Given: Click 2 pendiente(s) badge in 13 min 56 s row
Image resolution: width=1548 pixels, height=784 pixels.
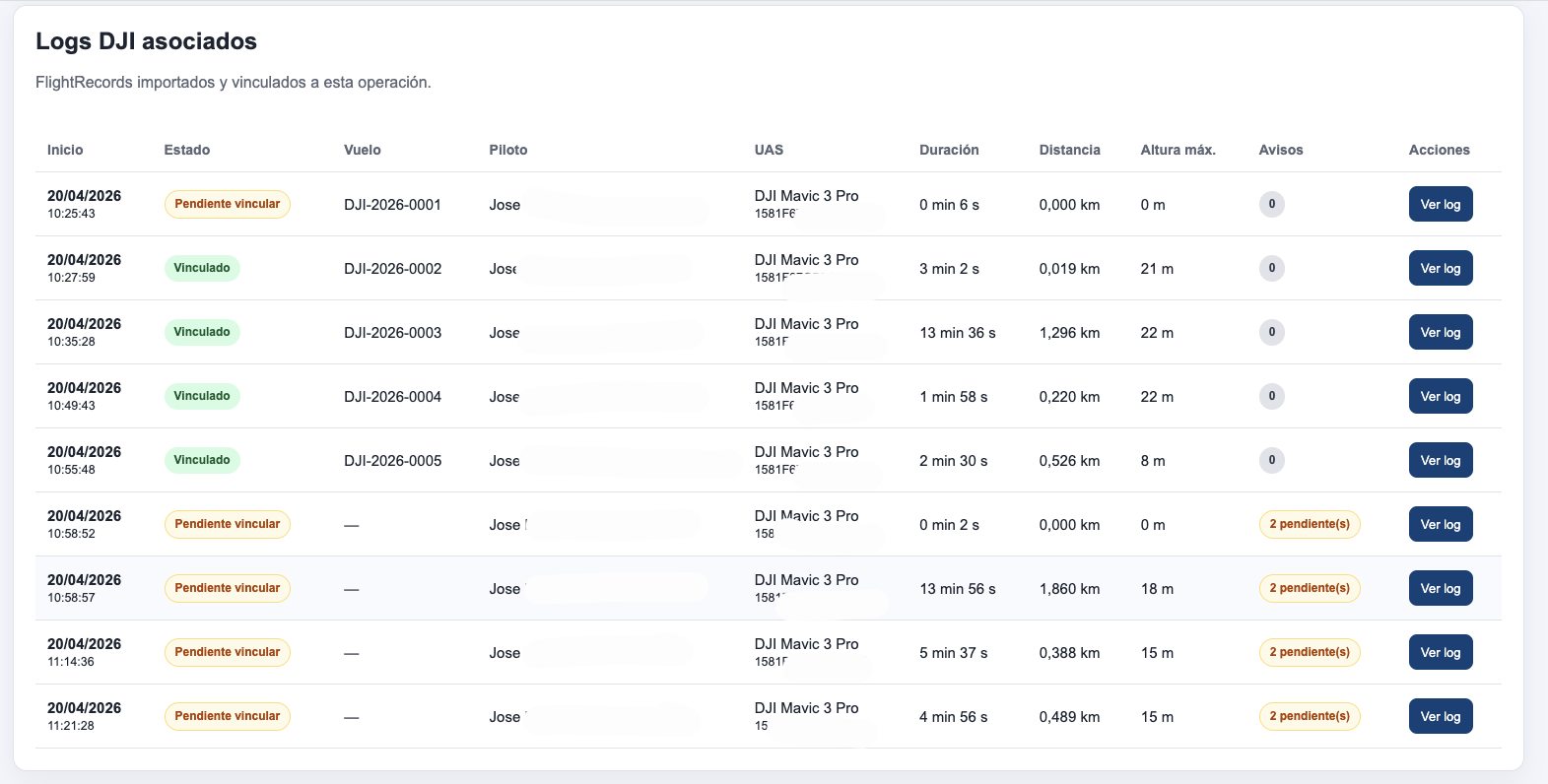Looking at the screenshot, I should [1310, 588].
